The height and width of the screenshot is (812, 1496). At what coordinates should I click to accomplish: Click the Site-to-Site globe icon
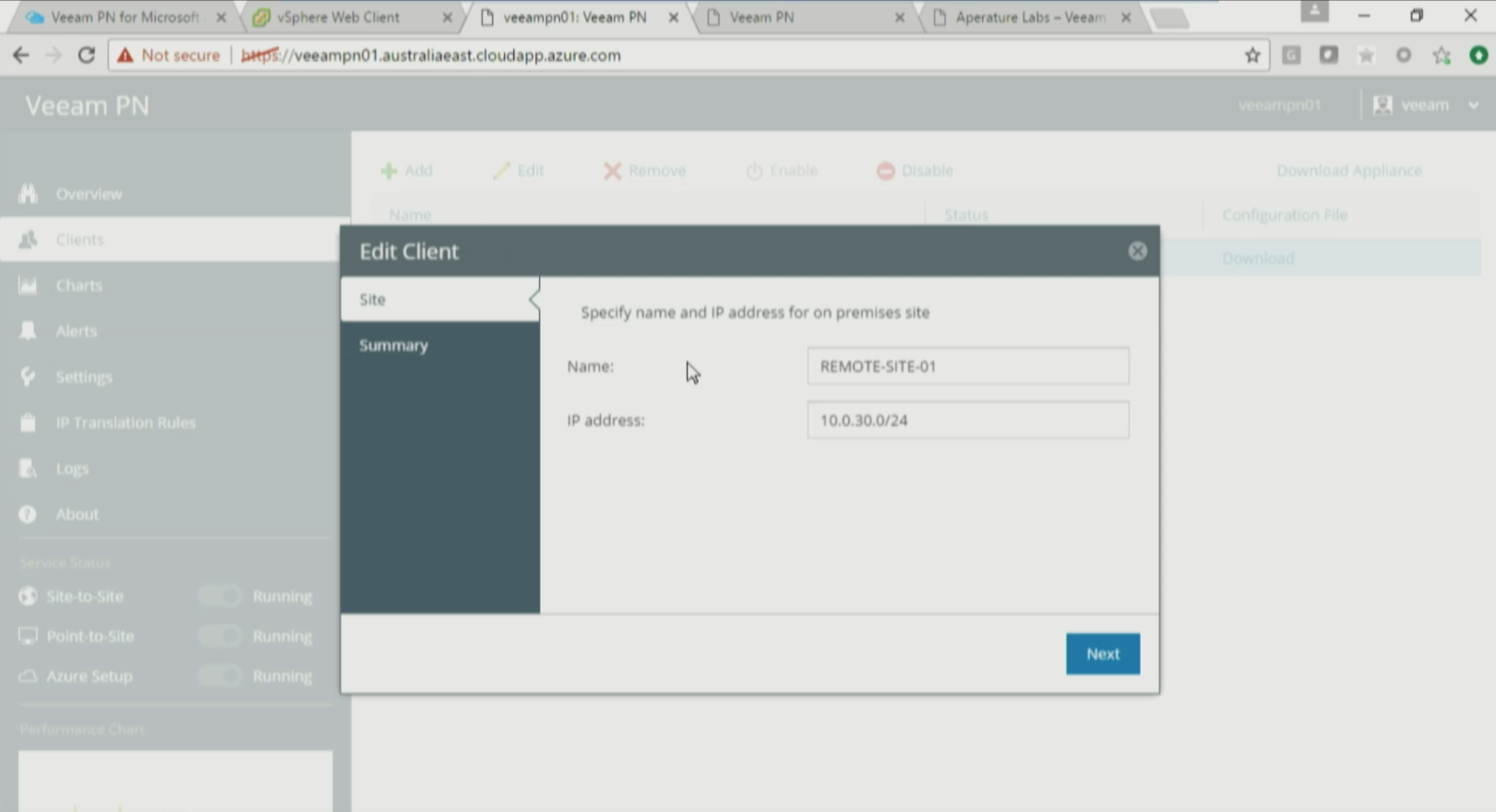[x=29, y=596]
